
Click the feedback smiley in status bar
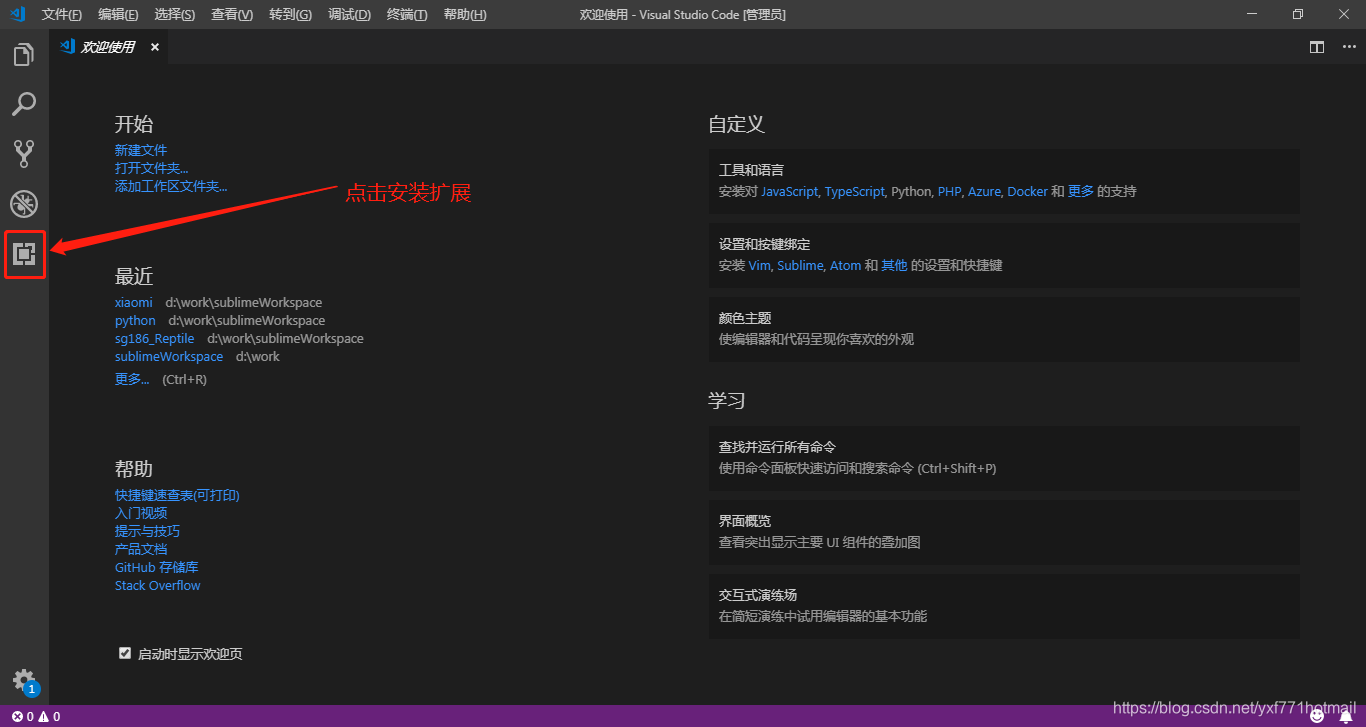click(x=1317, y=716)
